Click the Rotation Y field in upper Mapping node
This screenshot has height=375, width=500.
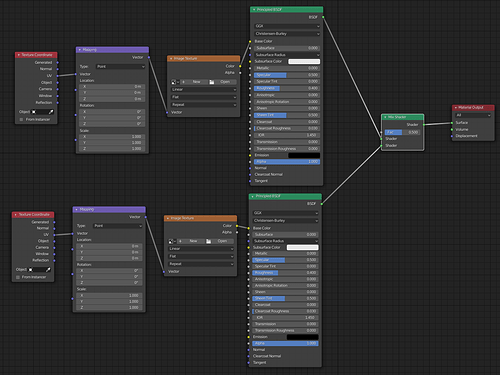pos(112,118)
